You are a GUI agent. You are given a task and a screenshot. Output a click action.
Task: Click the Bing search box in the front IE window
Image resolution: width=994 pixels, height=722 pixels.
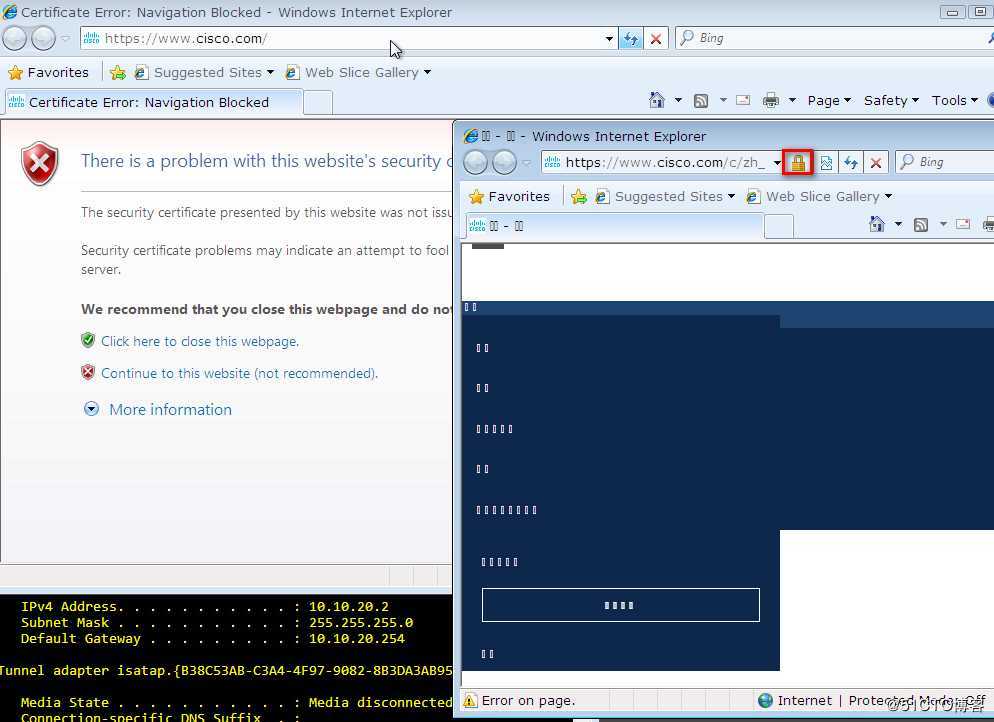coord(945,162)
